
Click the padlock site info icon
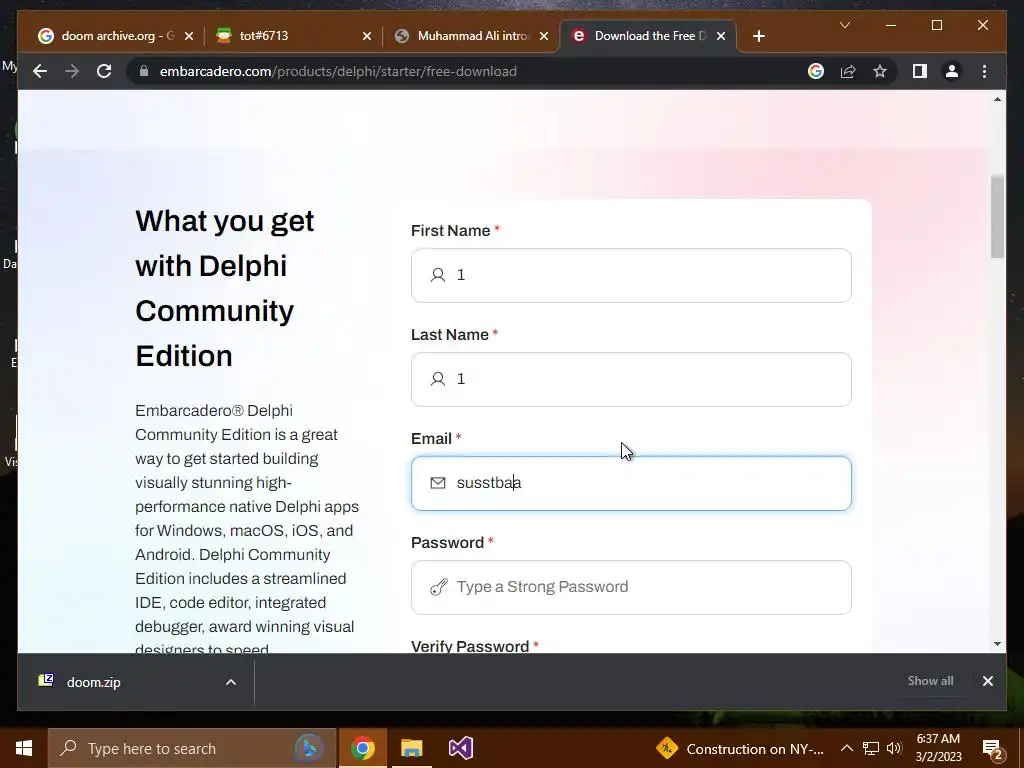143,71
